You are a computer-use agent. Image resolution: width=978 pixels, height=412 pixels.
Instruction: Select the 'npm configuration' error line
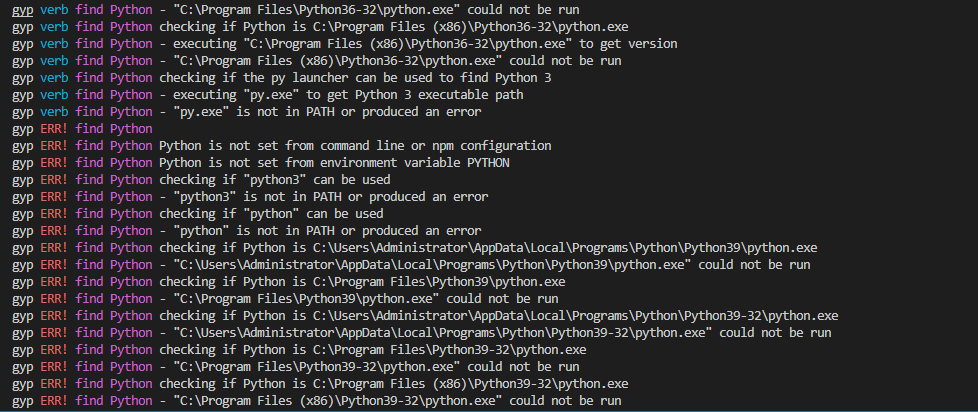[x=281, y=146]
